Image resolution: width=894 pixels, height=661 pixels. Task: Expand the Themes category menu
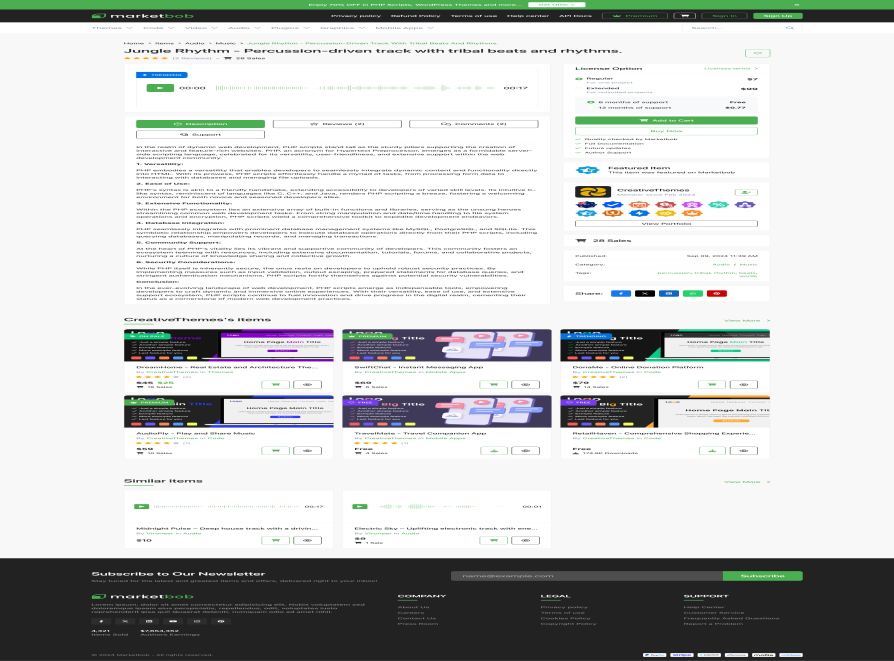[x=110, y=28]
